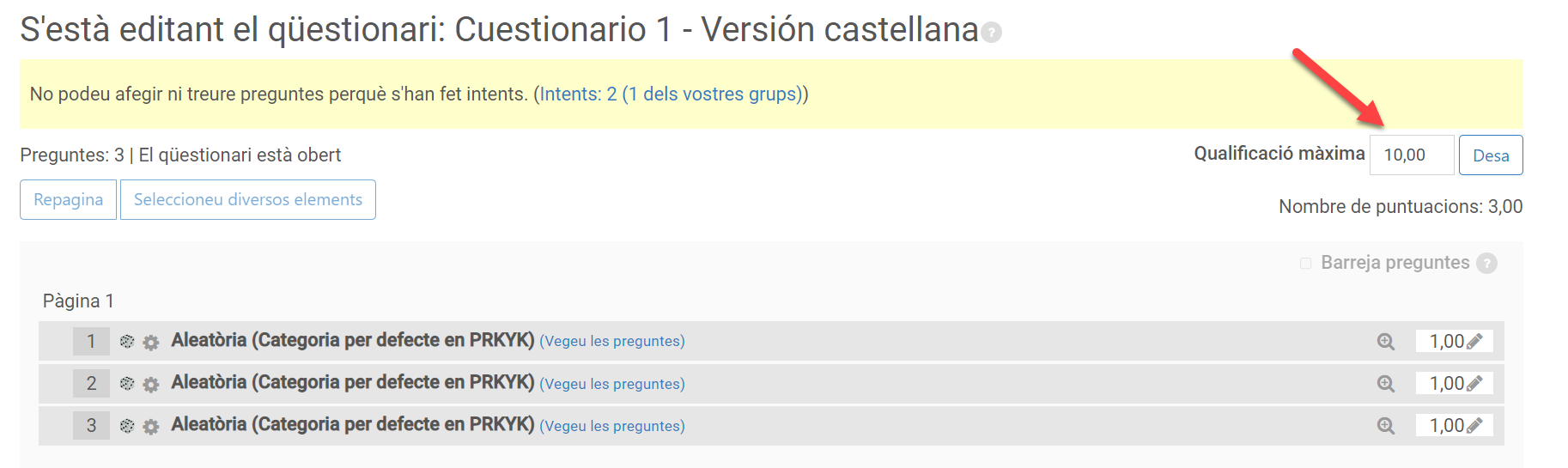Preview question 1 with magnifier icon
This screenshot has width=1568, height=468.
(x=1385, y=342)
